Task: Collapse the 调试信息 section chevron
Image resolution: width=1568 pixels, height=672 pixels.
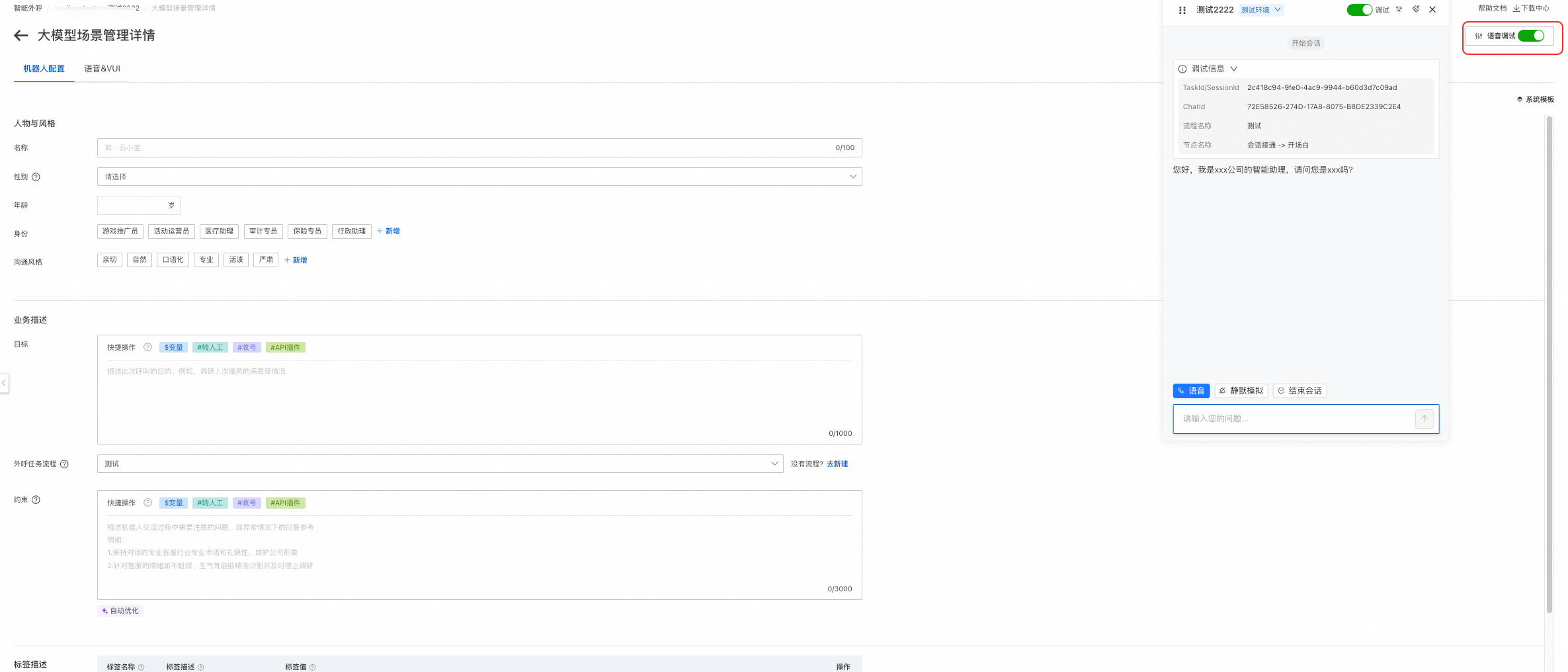Action: pos(1234,69)
